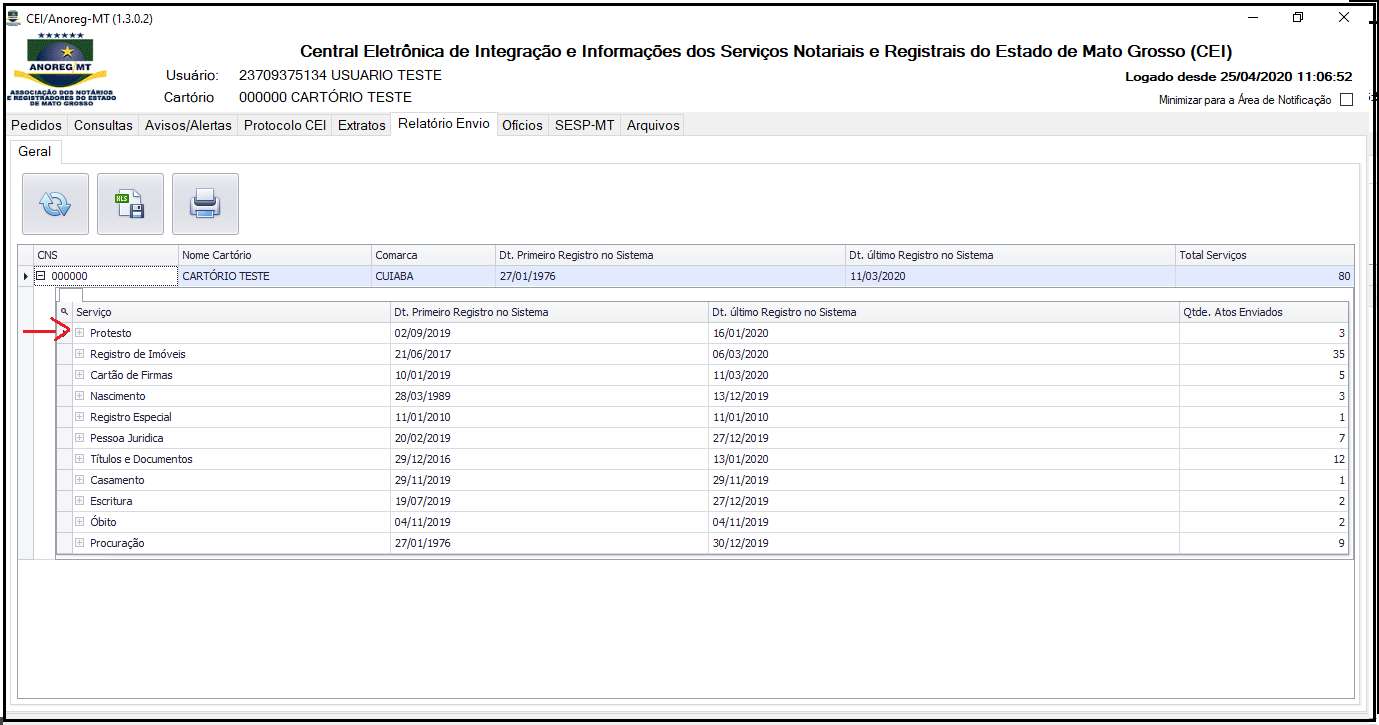1379x725 pixels.
Task: Open the Arquivos tab
Action: [x=653, y=125]
